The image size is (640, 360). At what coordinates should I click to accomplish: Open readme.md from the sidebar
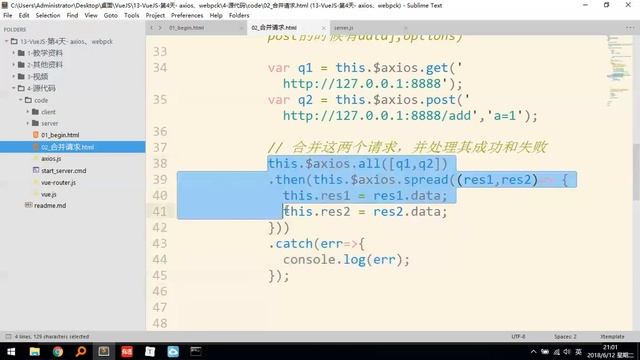(50, 205)
